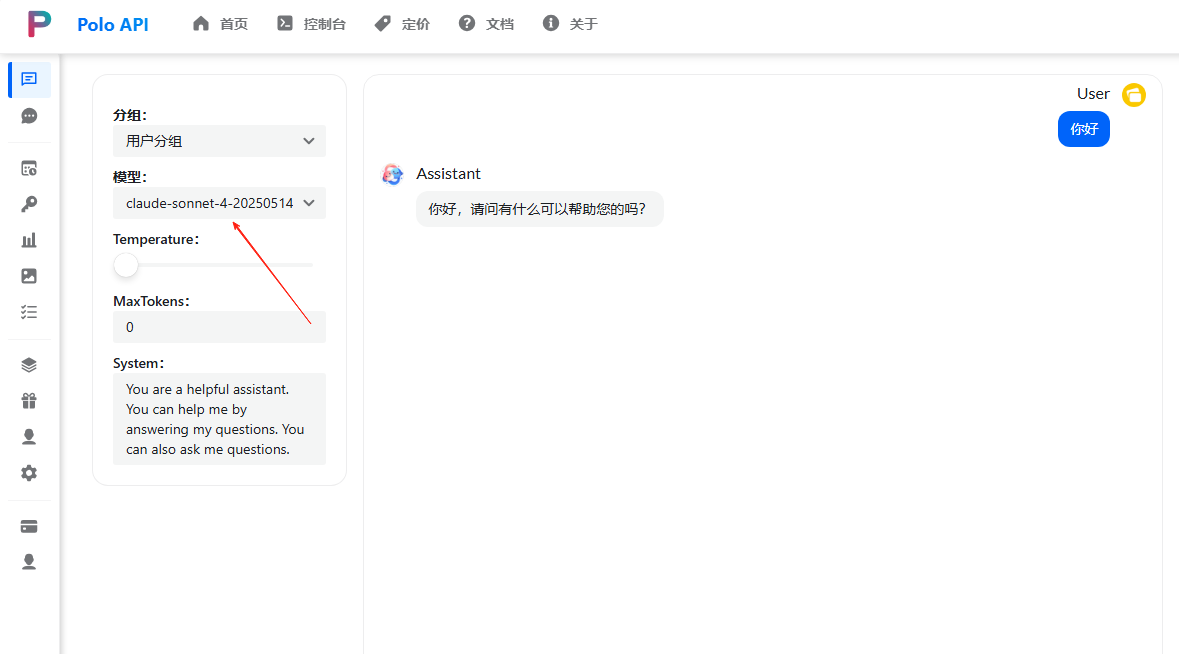Click the credit card wallet icon
The height and width of the screenshot is (654, 1179).
point(29,526)
